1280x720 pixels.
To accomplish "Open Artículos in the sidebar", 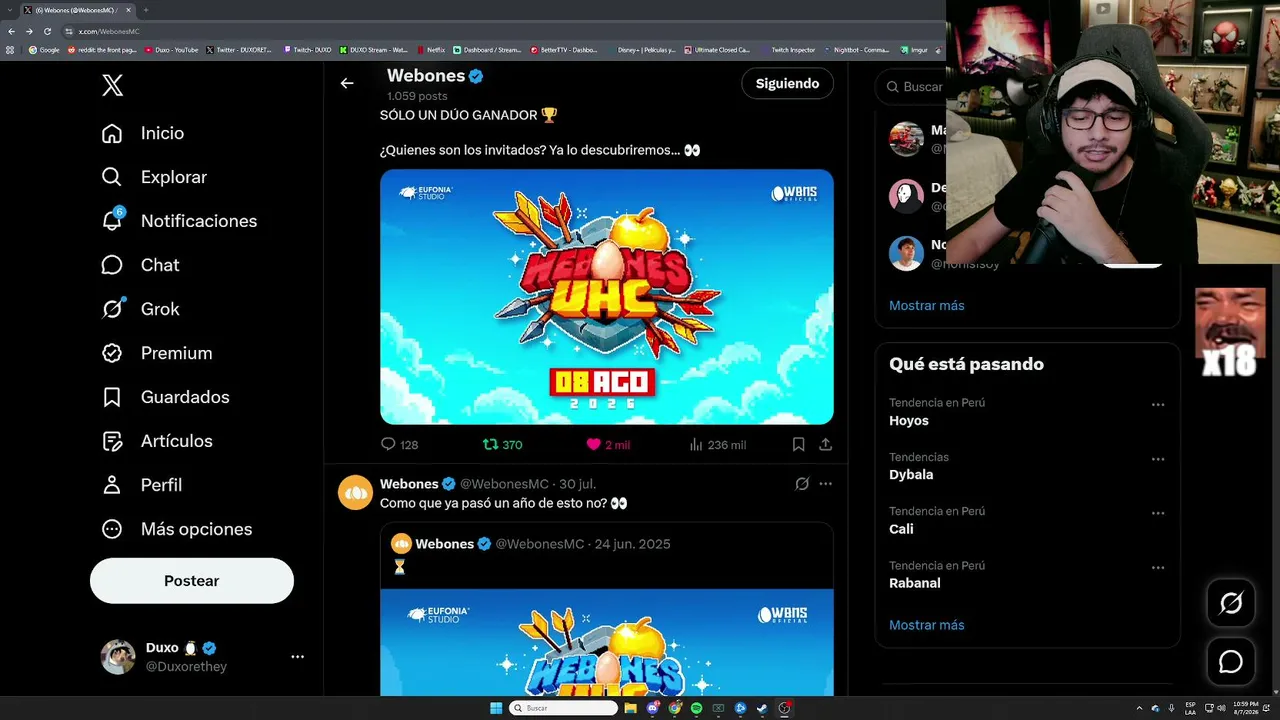I will (x=157, y=441).
